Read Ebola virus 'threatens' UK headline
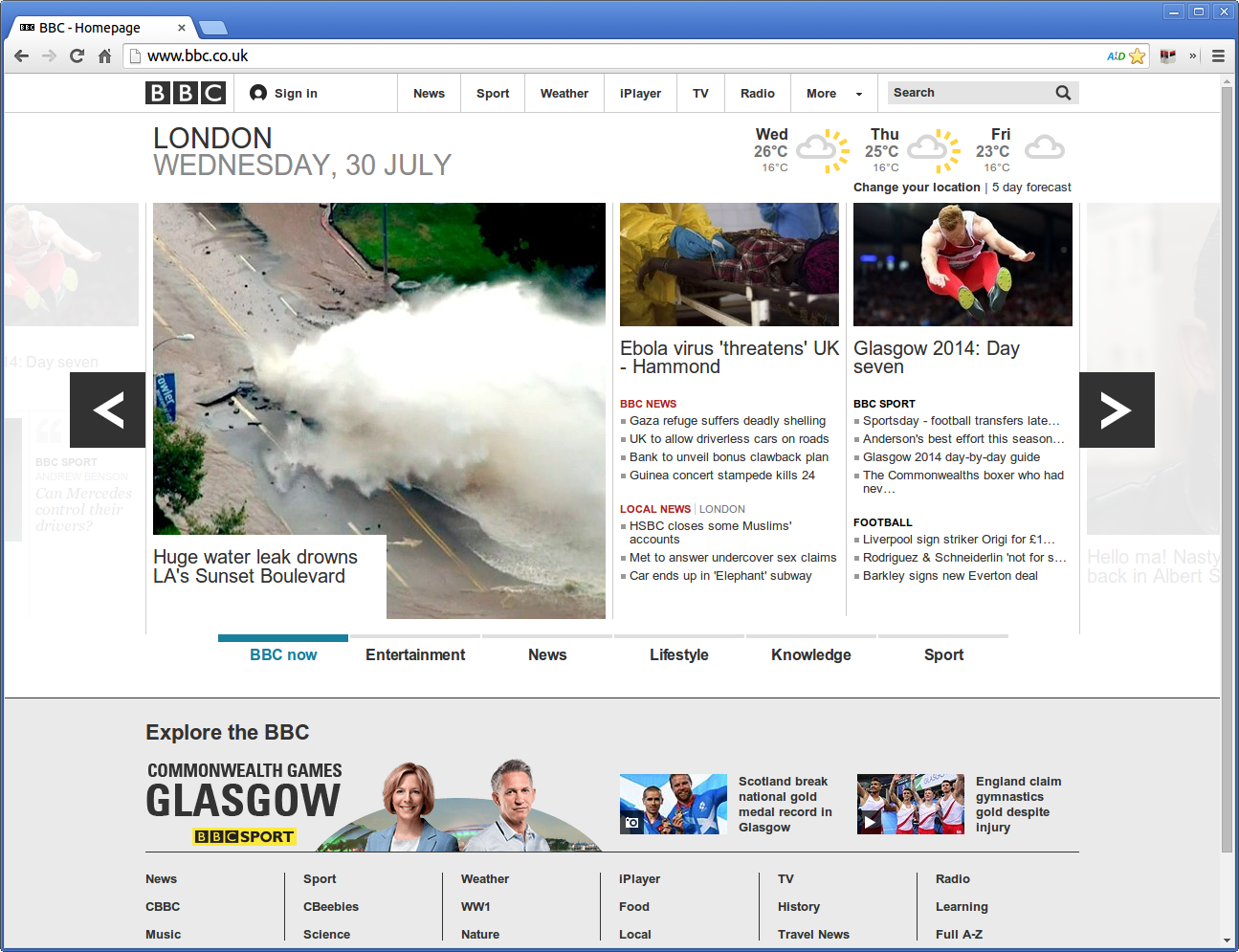This screenshot has width=1239, height=952. tap(729, 358)
